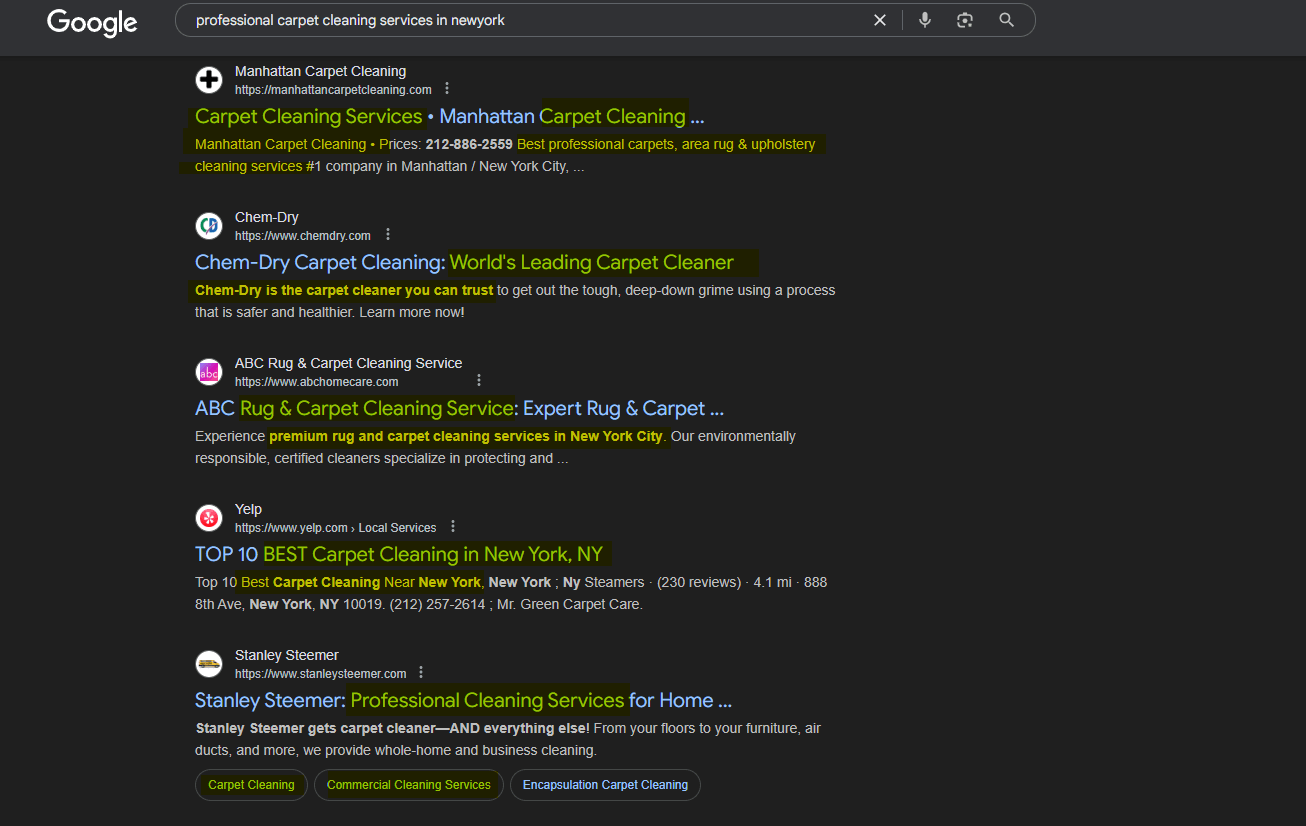
Task: Click the Manhattan Carpet Cleaning site name
Action: point(320,71)
